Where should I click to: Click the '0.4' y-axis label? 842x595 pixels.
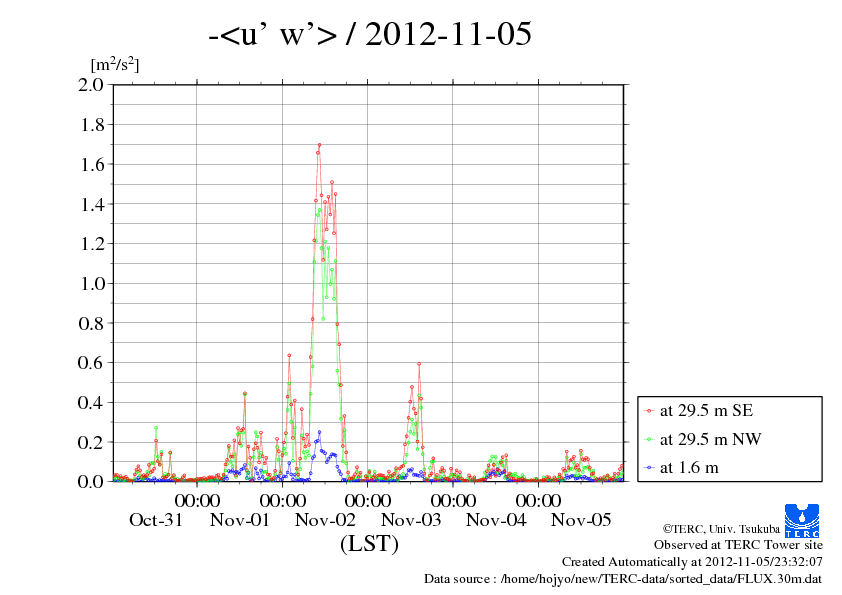click(x=91, y=402)
